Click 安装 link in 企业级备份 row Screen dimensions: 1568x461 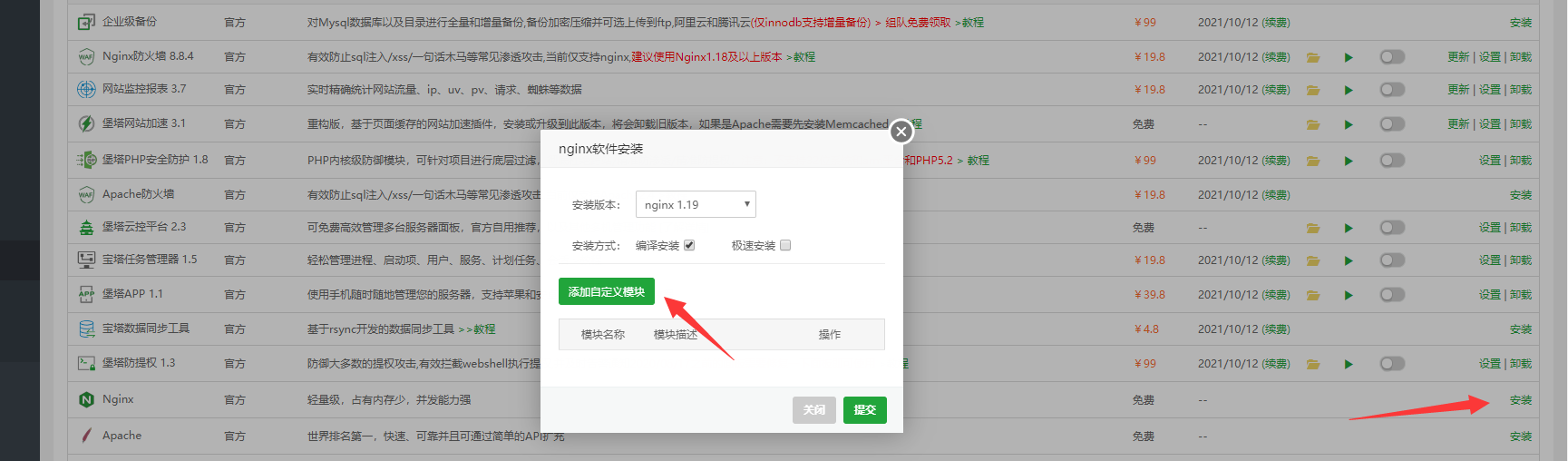coord(1521,23)
